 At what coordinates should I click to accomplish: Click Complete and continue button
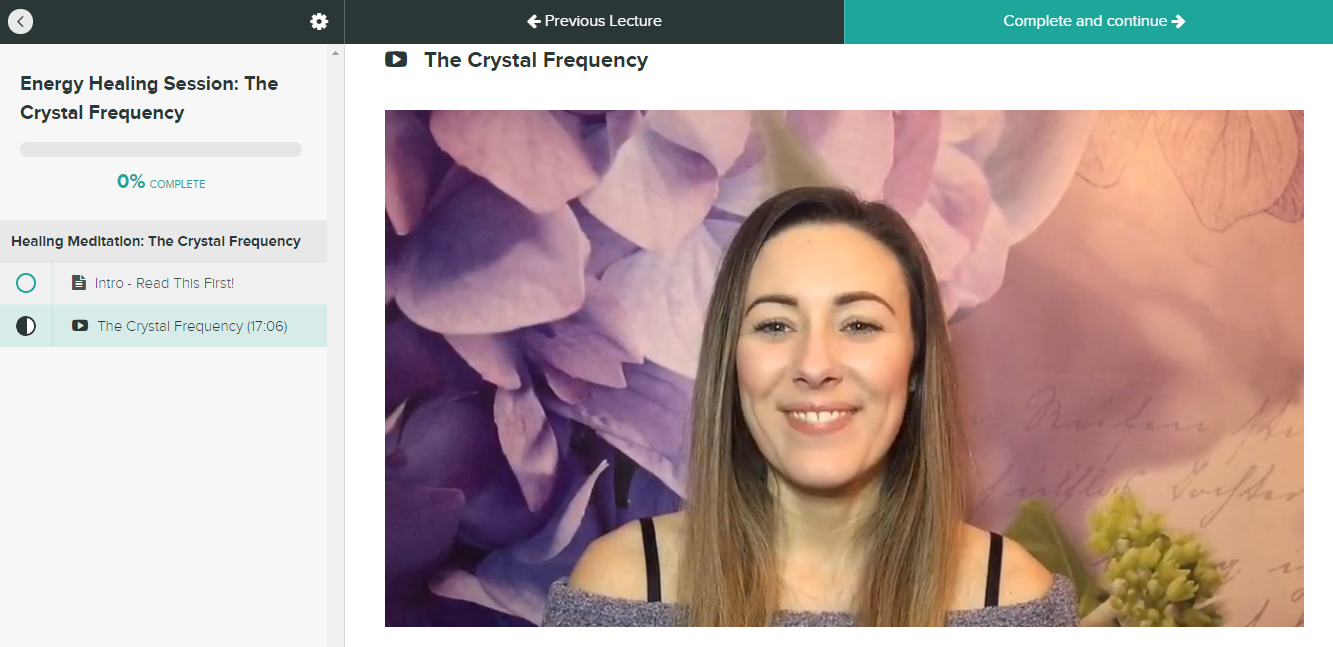(x=1089, y=21)
